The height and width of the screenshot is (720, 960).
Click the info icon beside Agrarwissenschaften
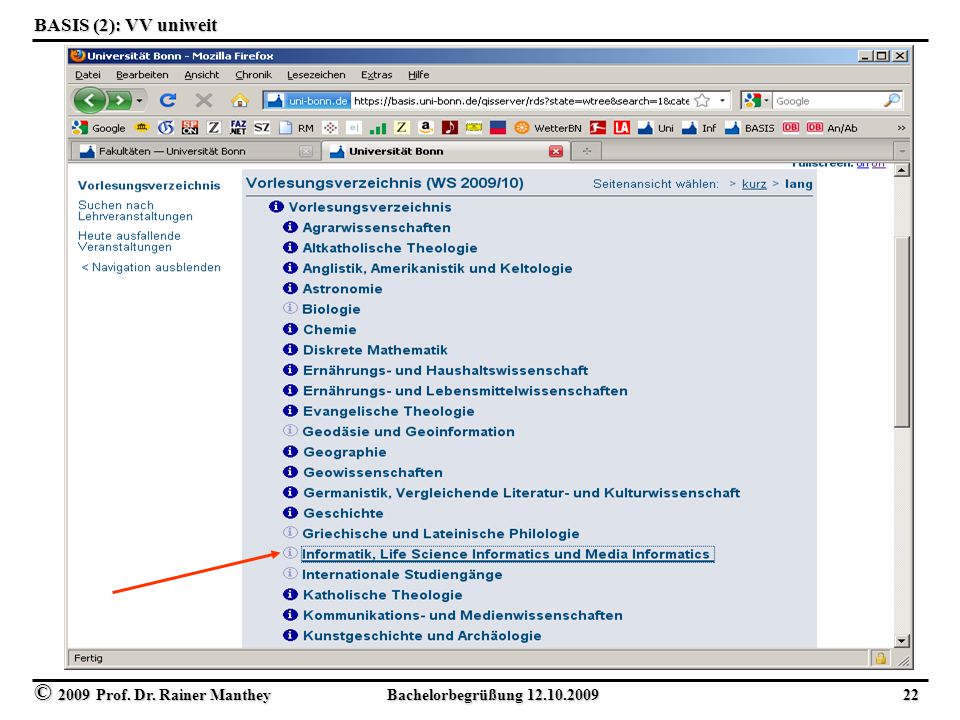(x=290, y=227)
